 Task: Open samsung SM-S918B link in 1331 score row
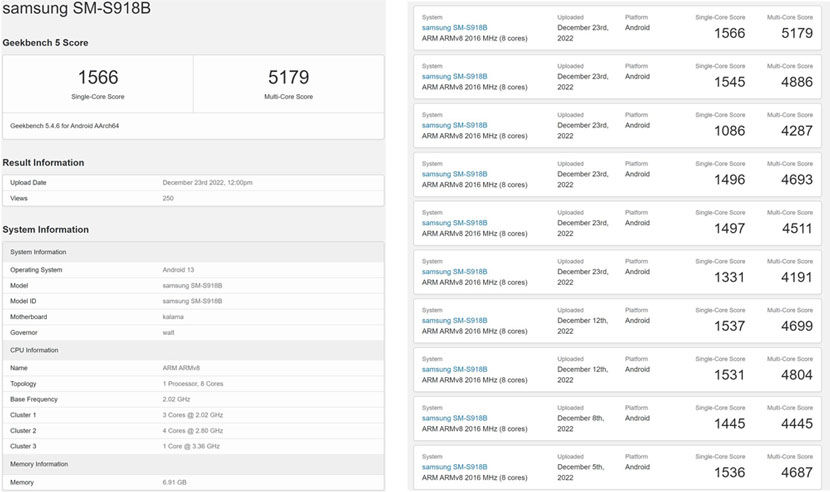(454, 271)
